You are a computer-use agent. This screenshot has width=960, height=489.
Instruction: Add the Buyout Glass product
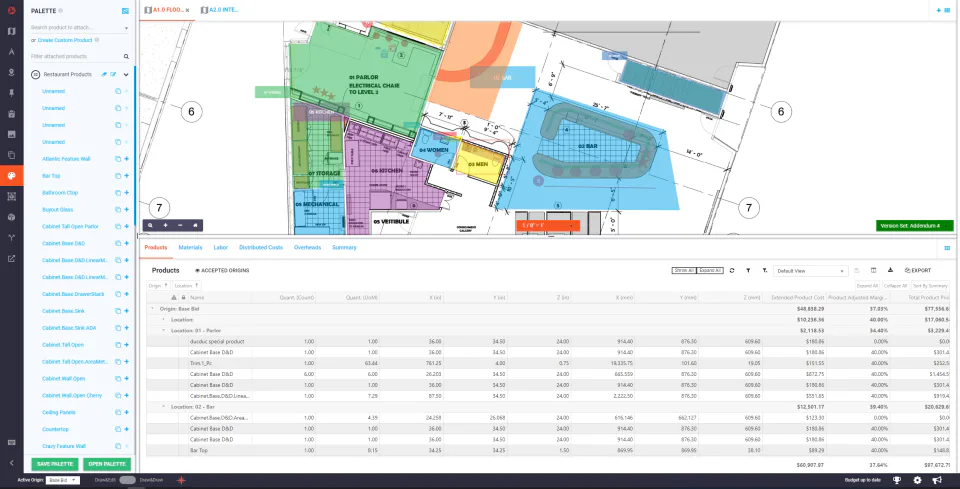tap(127, 209)
